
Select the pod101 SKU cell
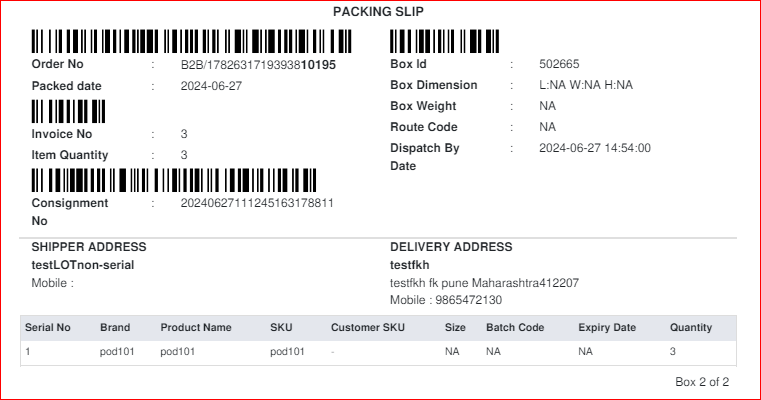[x=287, y=351]
